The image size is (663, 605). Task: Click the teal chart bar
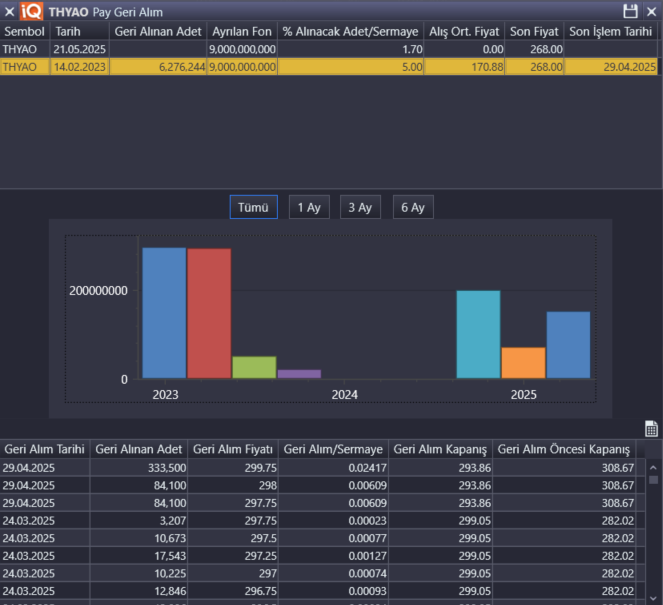pyautogui.click(x=478, y=334)
